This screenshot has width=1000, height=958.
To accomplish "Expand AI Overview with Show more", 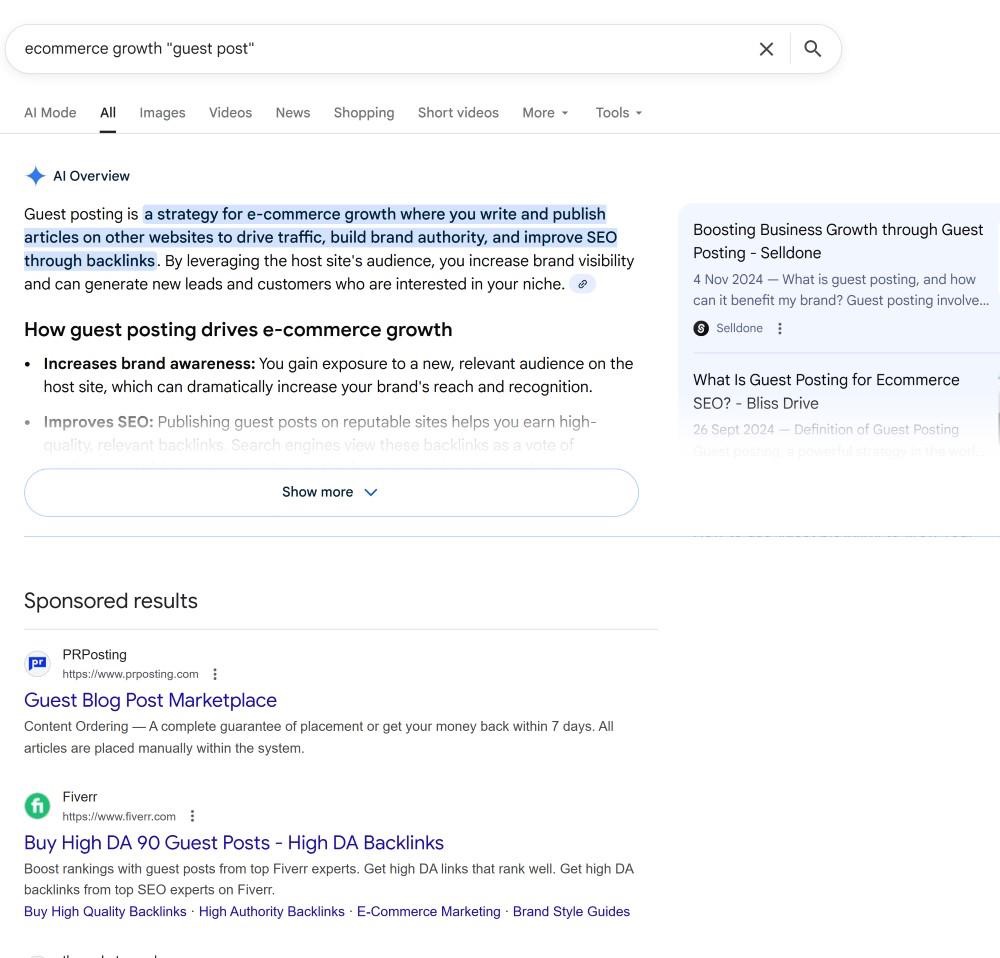I will [x=331, y=492].
